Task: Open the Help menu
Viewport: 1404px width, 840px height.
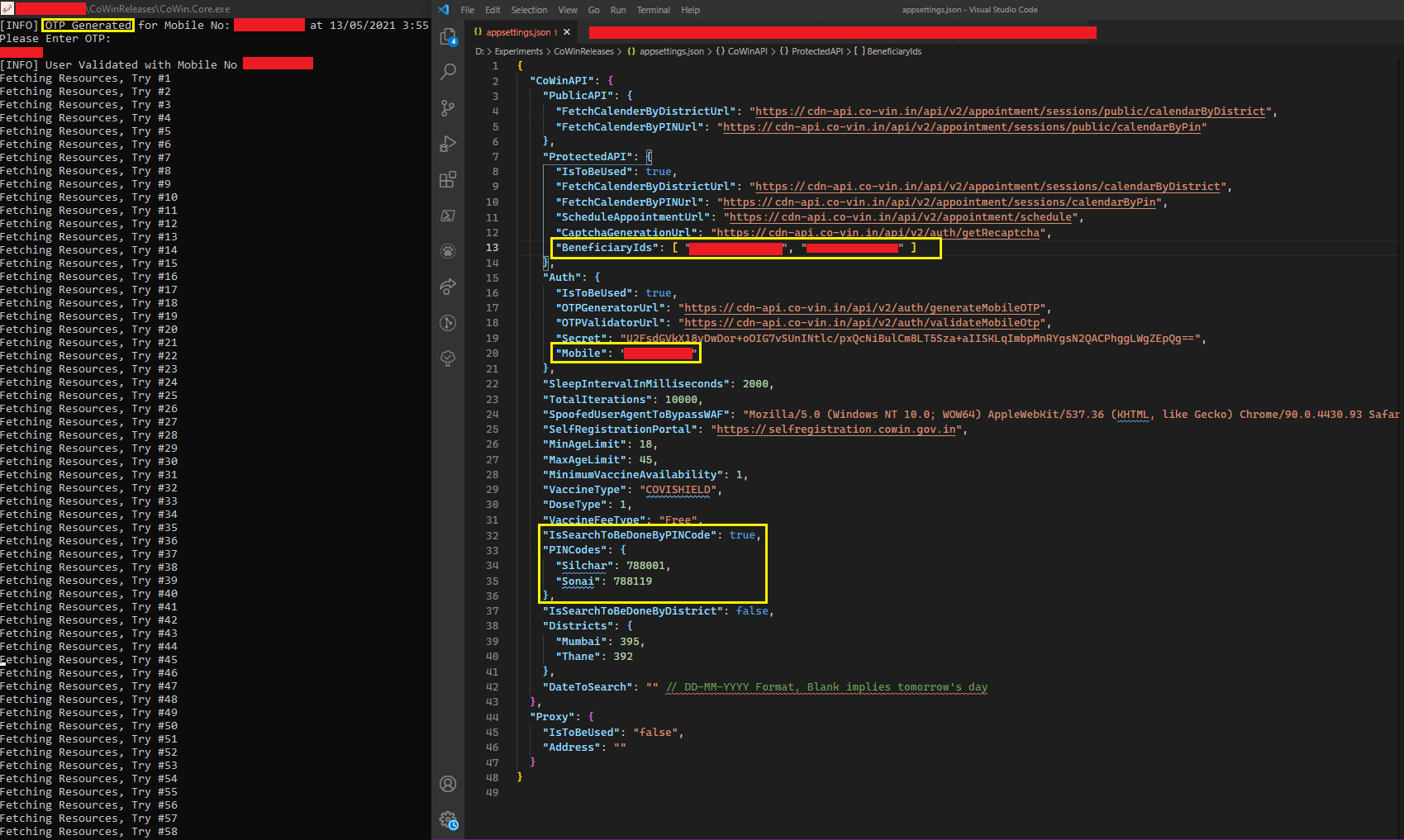Action: (690, 10)
